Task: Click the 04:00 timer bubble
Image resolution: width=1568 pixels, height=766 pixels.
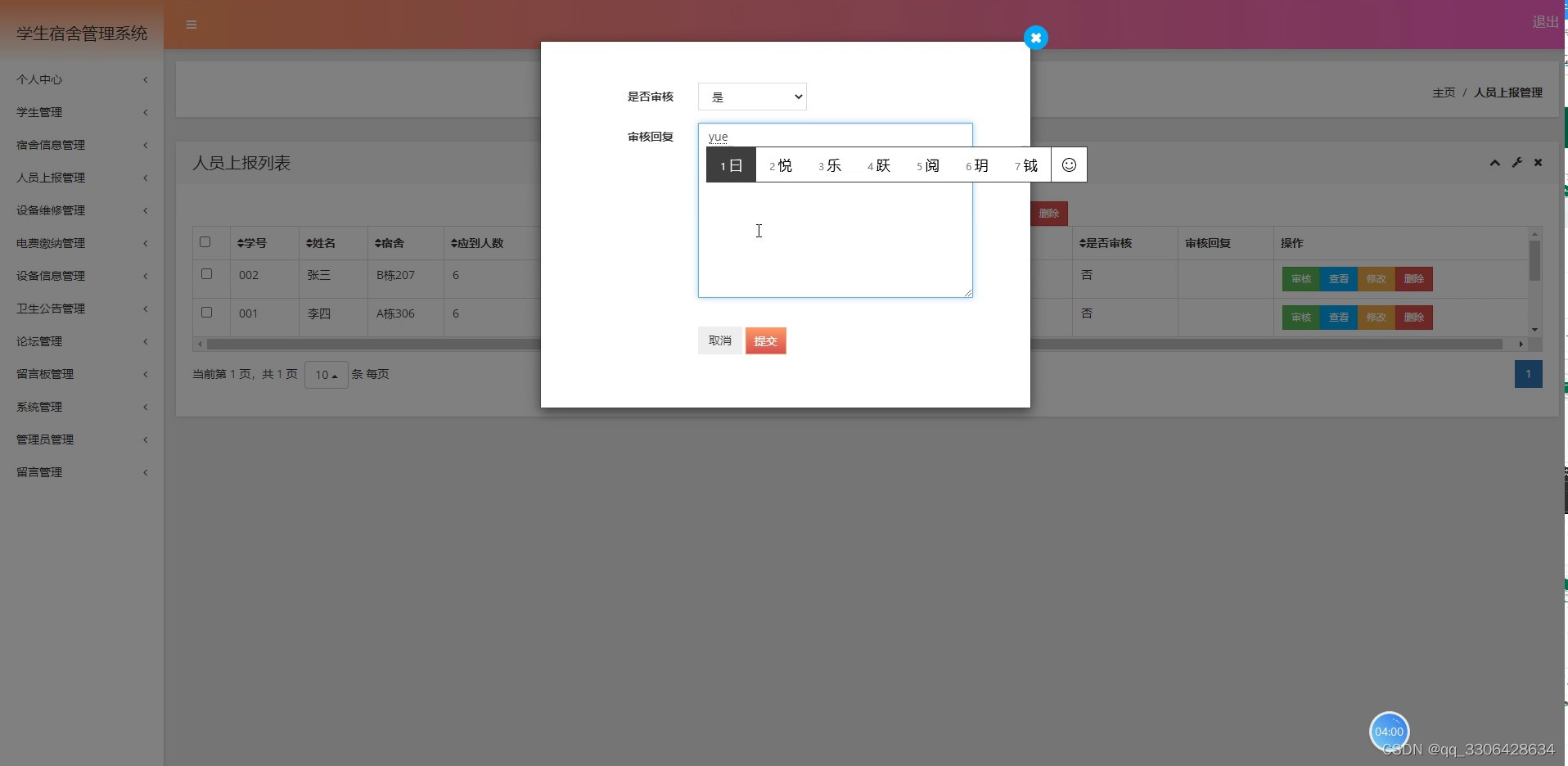Action: pyautogui.click(x=1389, y=732)
